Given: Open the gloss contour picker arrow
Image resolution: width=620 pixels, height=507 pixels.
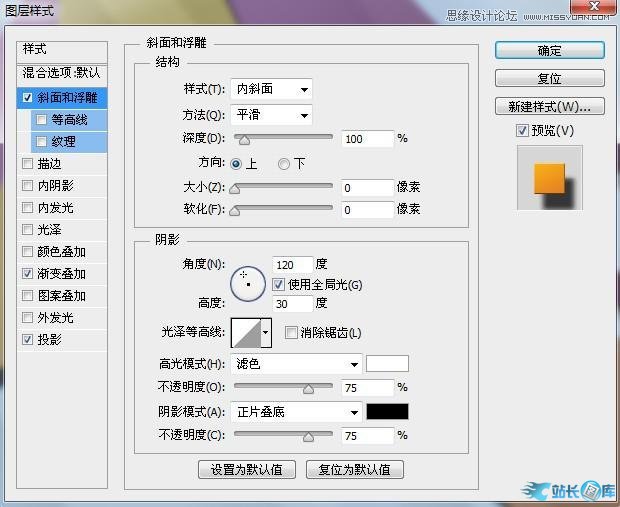Looking at the screenshot, I should click(266, 333).
